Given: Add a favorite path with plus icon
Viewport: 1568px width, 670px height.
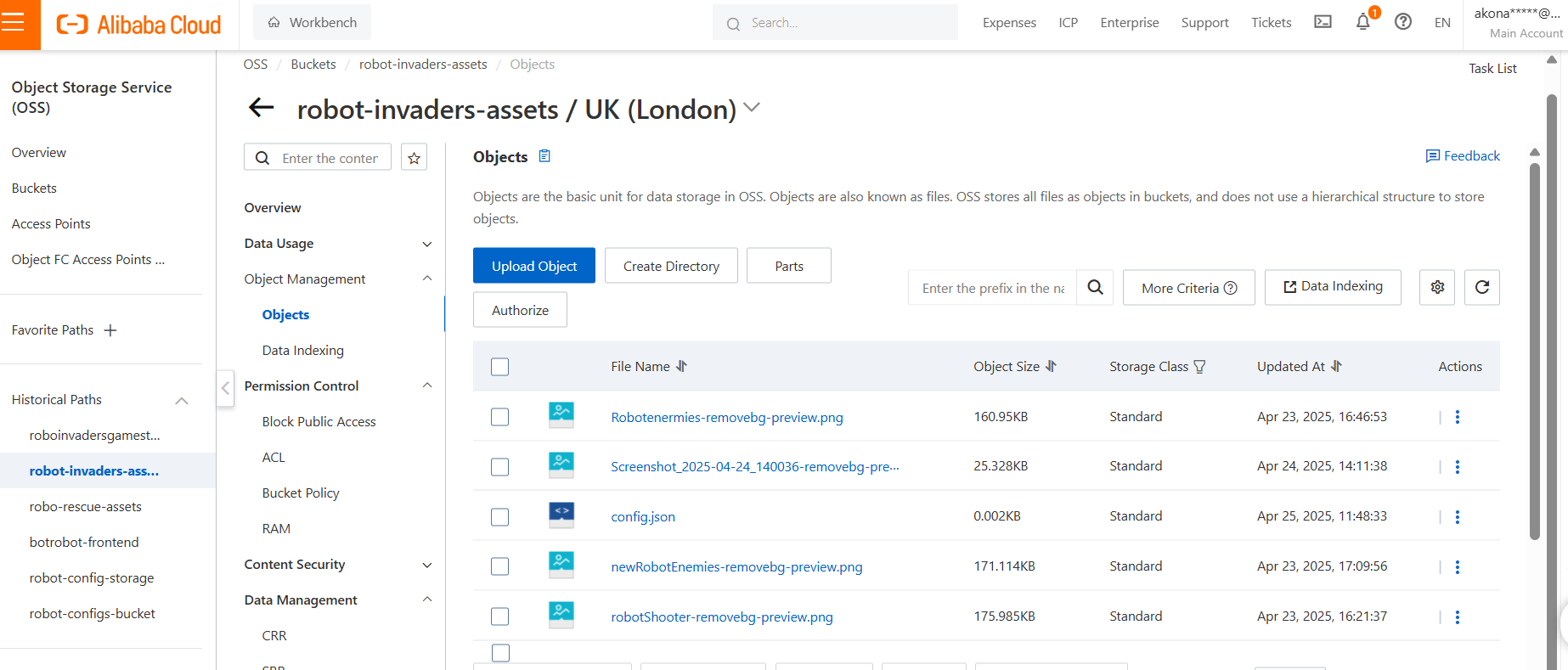Looking at the screenshot, I should point(110,330).
